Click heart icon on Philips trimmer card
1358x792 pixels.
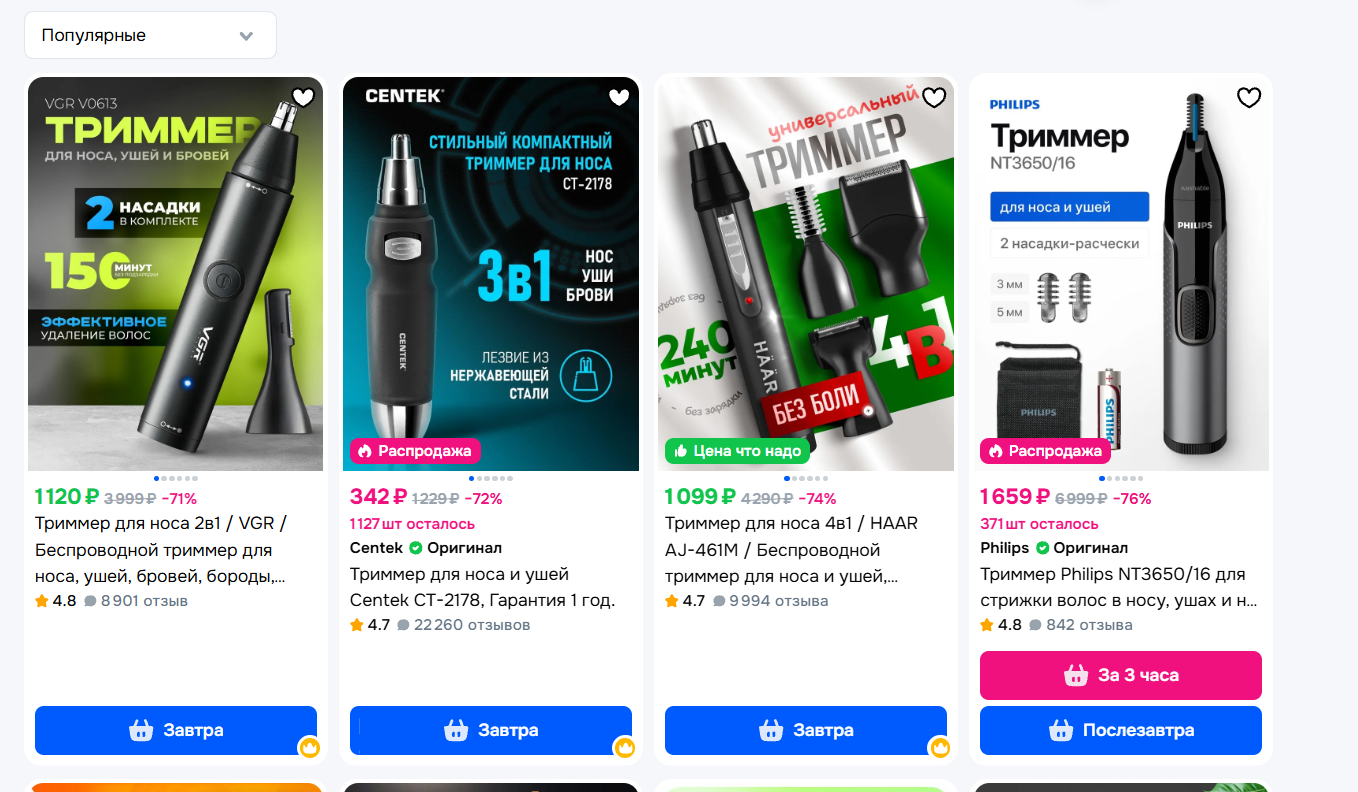click(x=1249, y=97)
